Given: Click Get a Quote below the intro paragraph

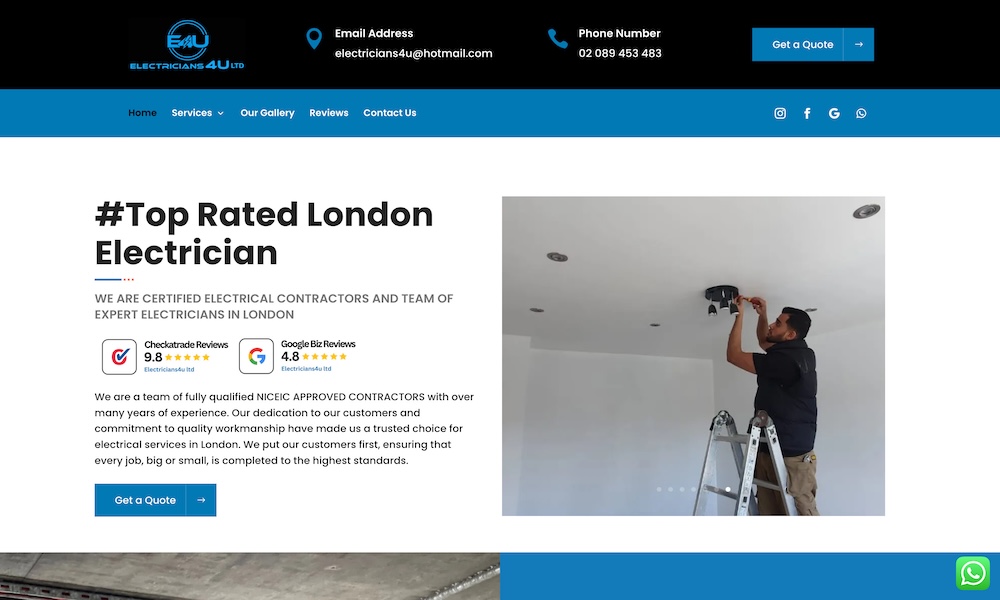Looking at the screenshot, I should 155,500.
